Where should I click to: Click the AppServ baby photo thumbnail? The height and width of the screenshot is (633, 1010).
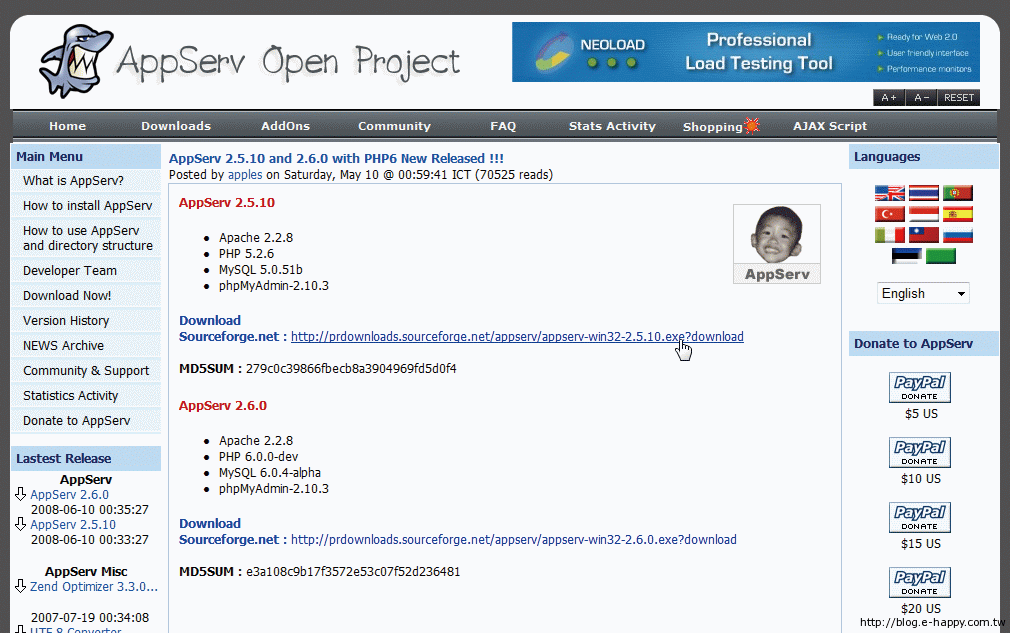point(777,244)
